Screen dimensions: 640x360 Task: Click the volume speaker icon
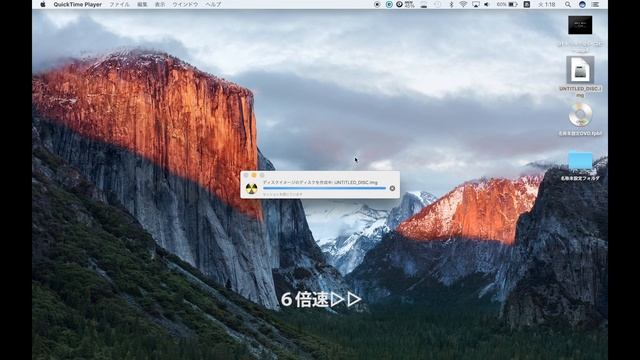point(487,4)
